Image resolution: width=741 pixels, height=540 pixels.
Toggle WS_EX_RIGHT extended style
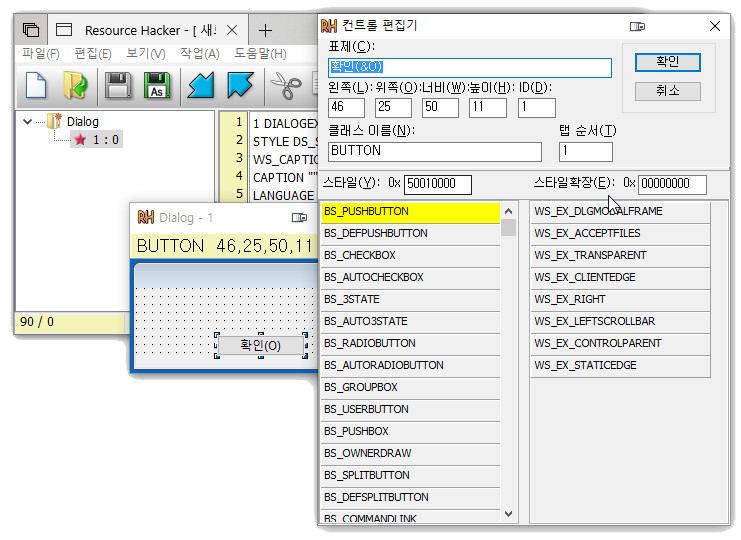pos(620,300)
